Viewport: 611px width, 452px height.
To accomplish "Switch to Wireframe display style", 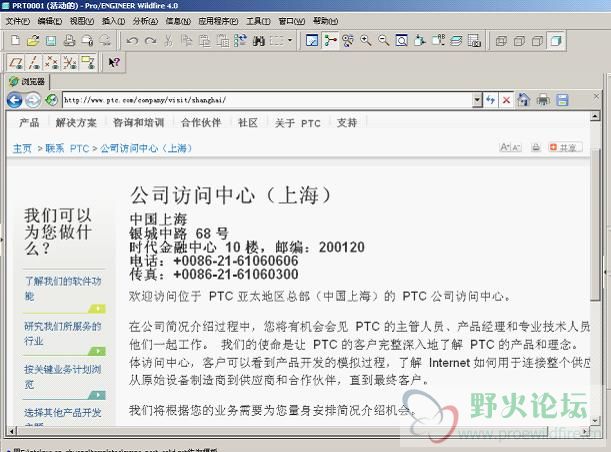I will tap(501, 41).
